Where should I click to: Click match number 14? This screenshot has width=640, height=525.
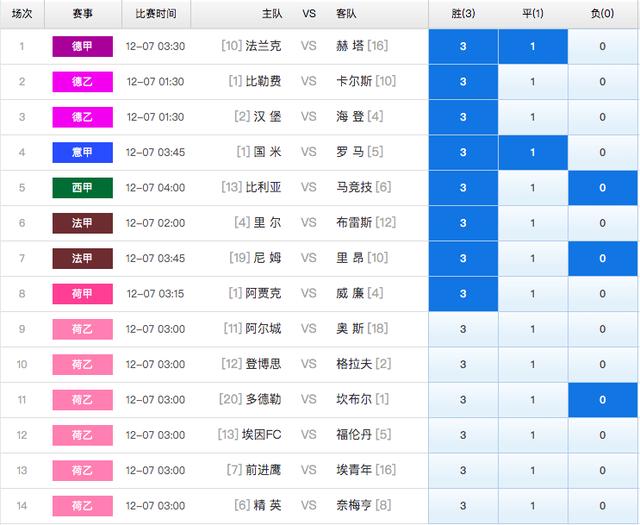tap(22, 506)
